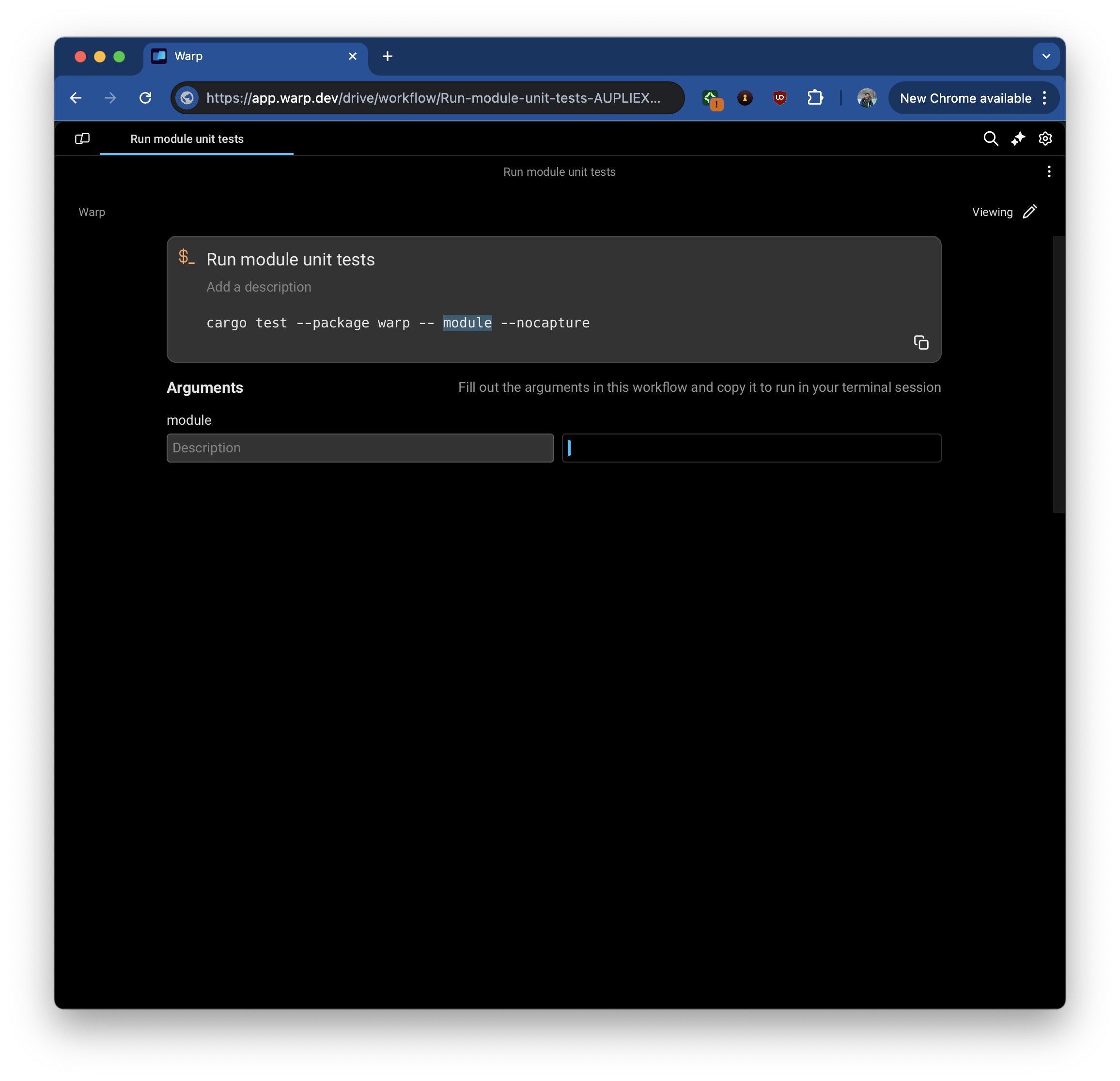Open Warp Drive side panel toggle icon

(82, 139)
